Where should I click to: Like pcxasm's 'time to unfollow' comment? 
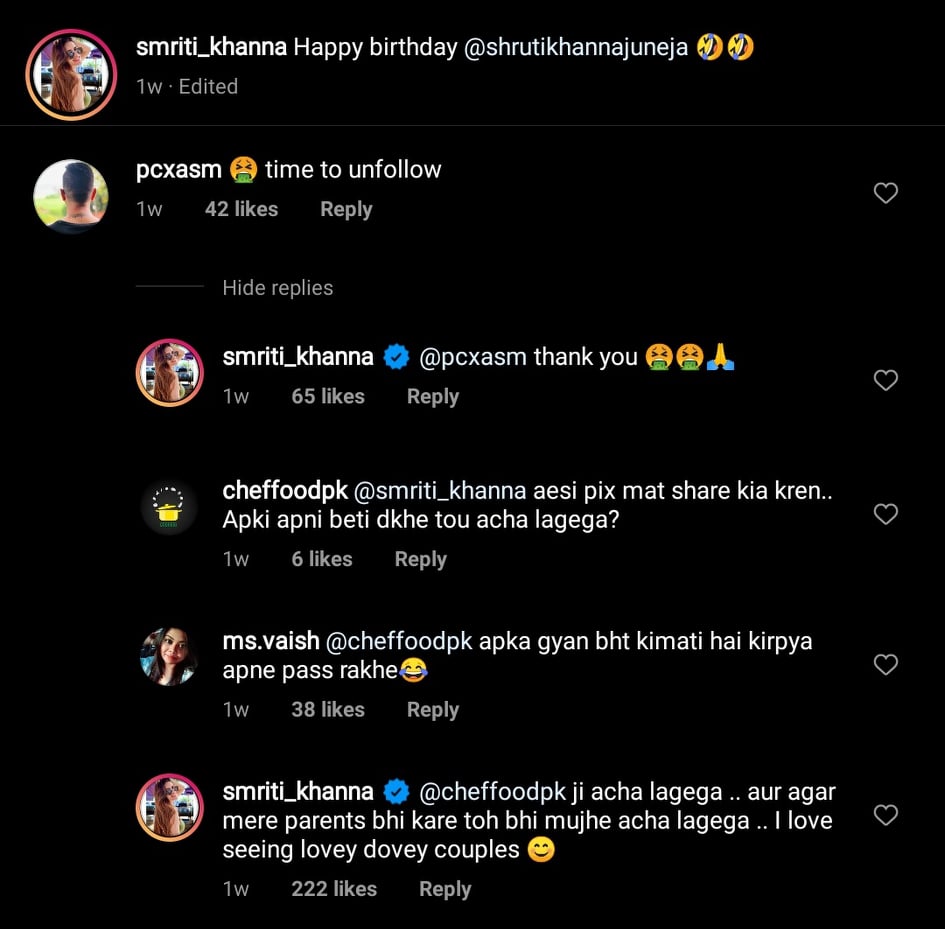click(x=885, y=193)
